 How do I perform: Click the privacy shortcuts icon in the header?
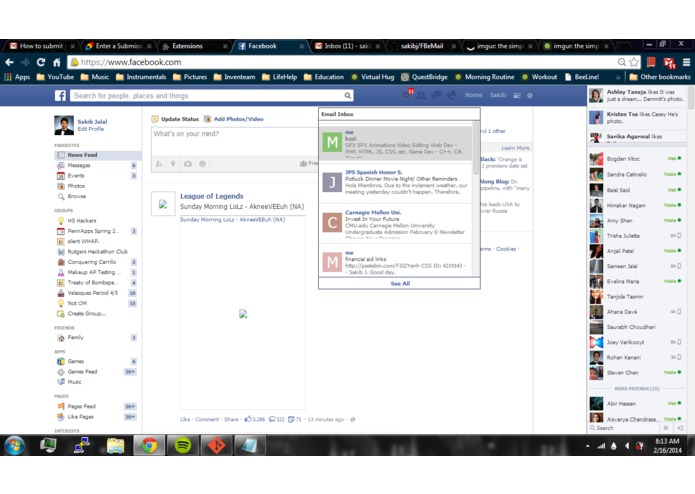[517, 95]
